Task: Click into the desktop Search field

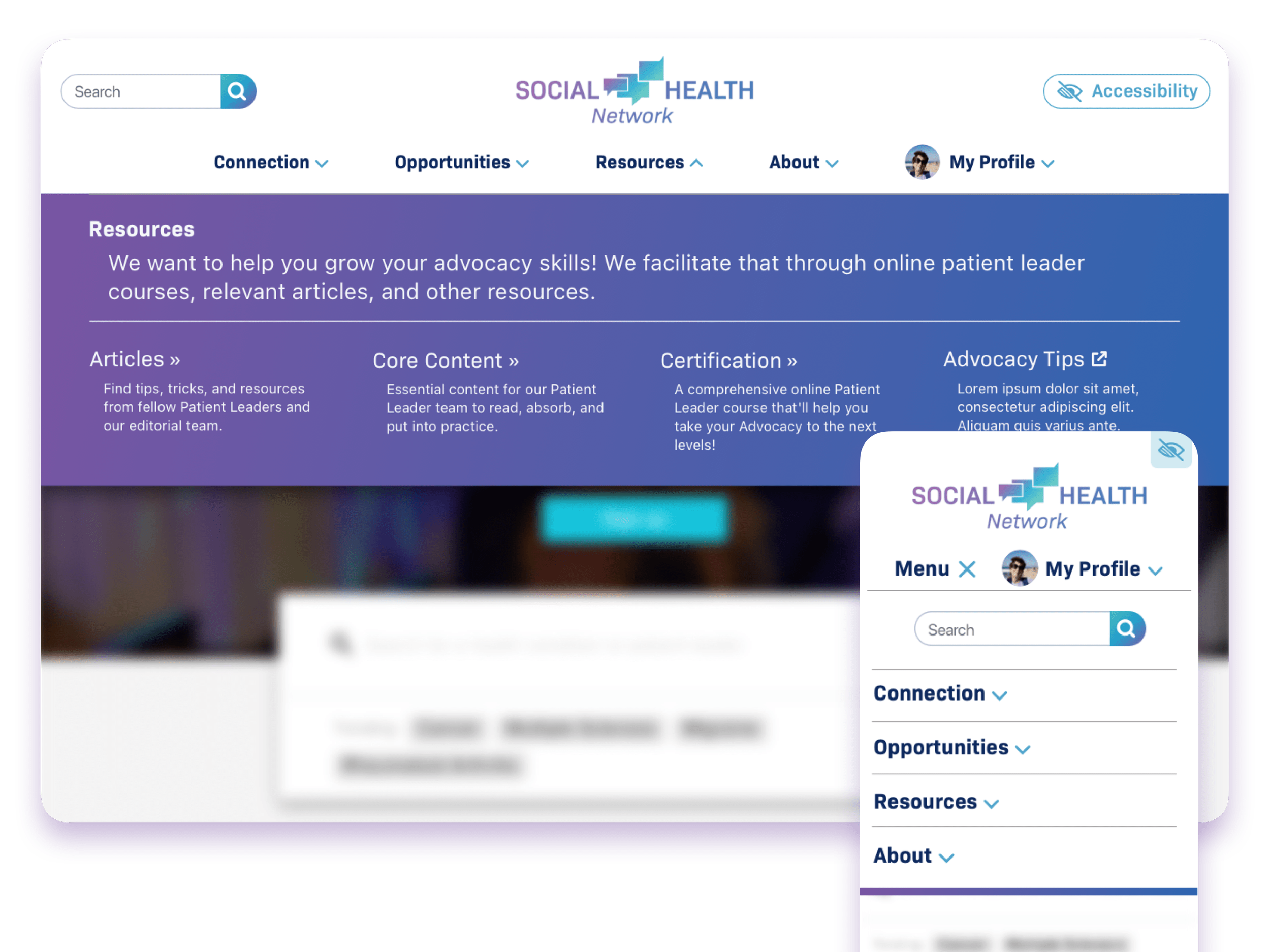Action: (x=141, y=91)
